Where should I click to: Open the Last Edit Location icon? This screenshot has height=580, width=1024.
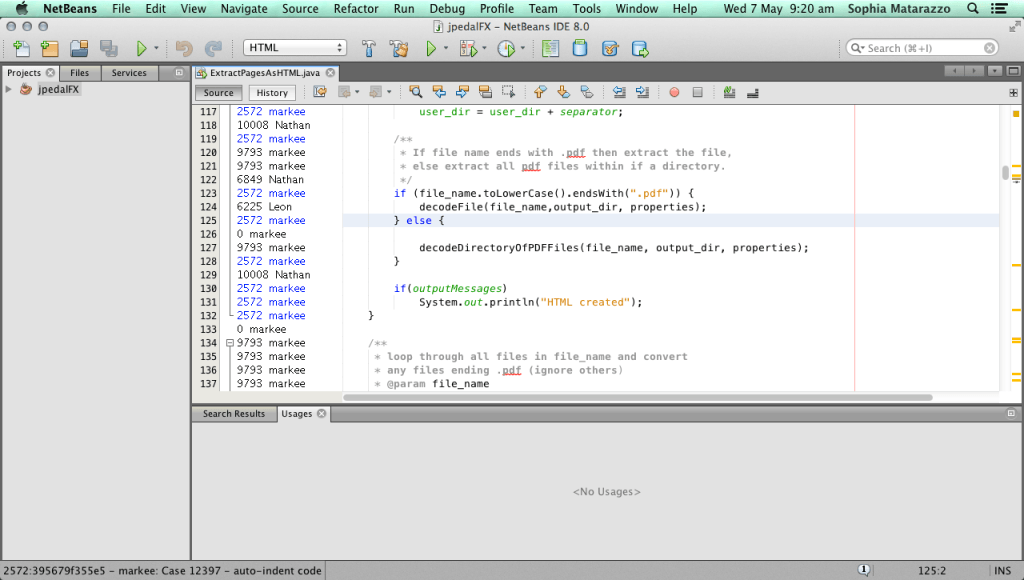point(318,92)
